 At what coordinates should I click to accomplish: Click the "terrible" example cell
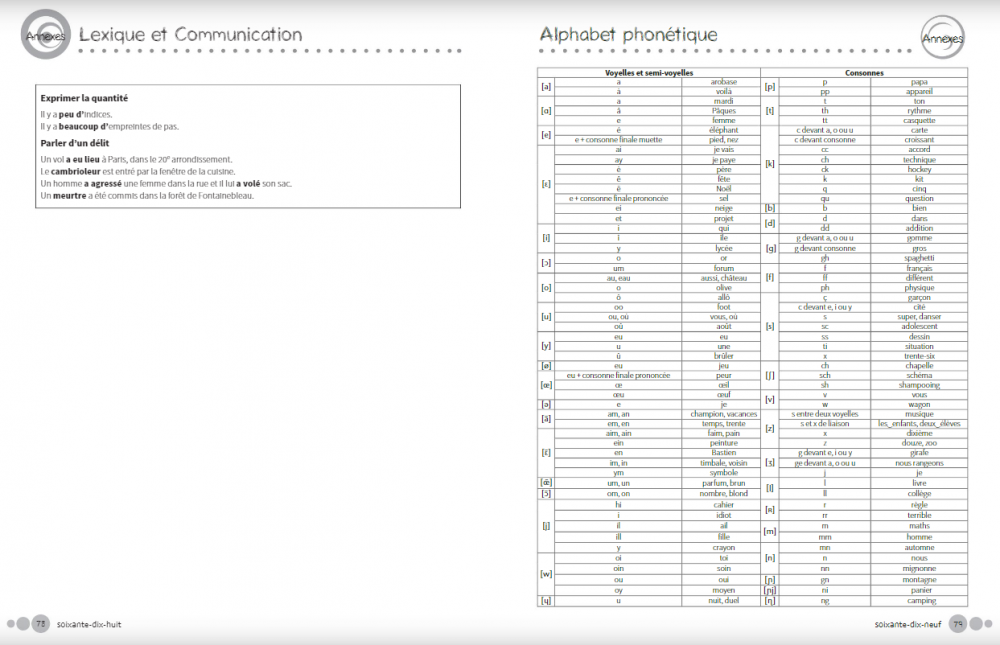pos(919,515)
